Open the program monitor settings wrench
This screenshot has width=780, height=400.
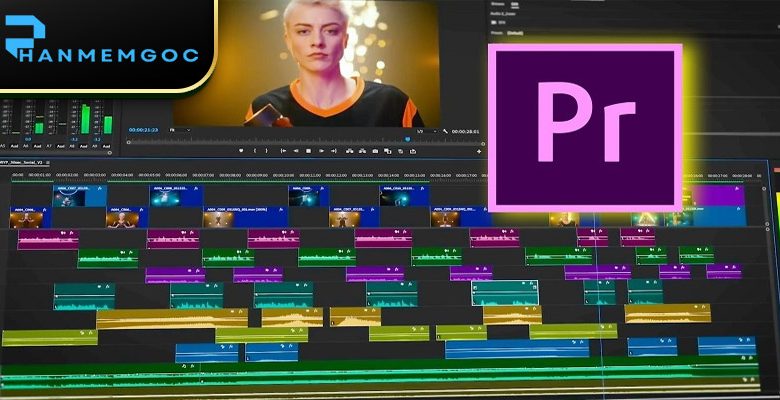point(445,131)
